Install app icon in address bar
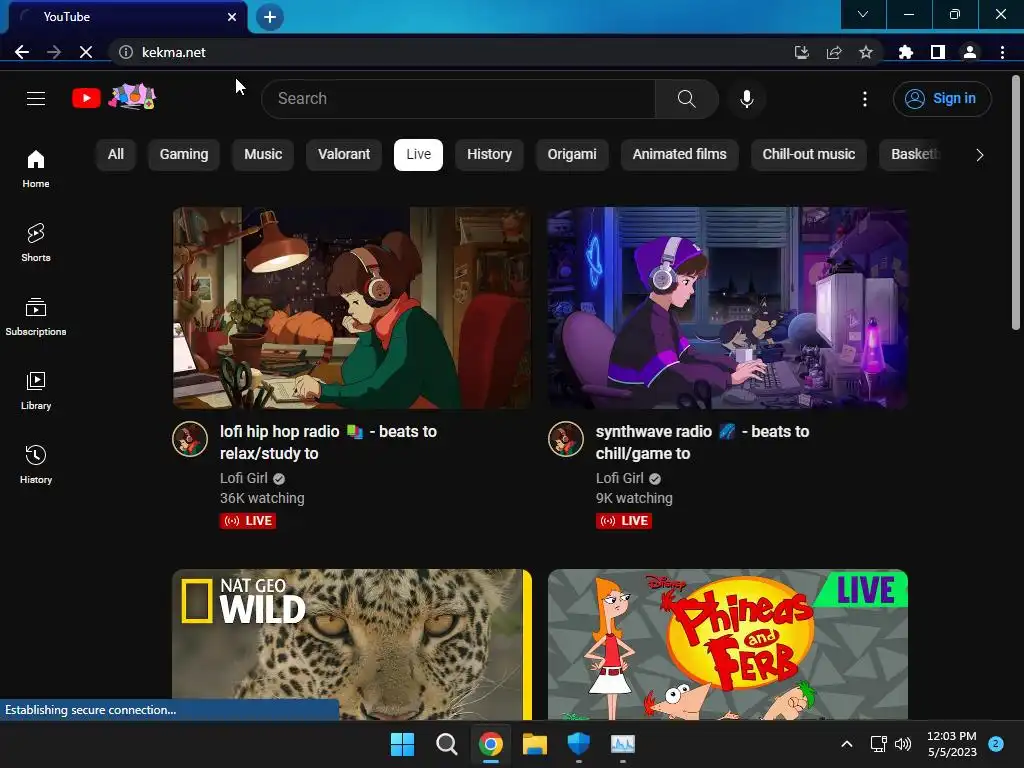This screenshot has width=1024, height=768. tap(801, 52)
